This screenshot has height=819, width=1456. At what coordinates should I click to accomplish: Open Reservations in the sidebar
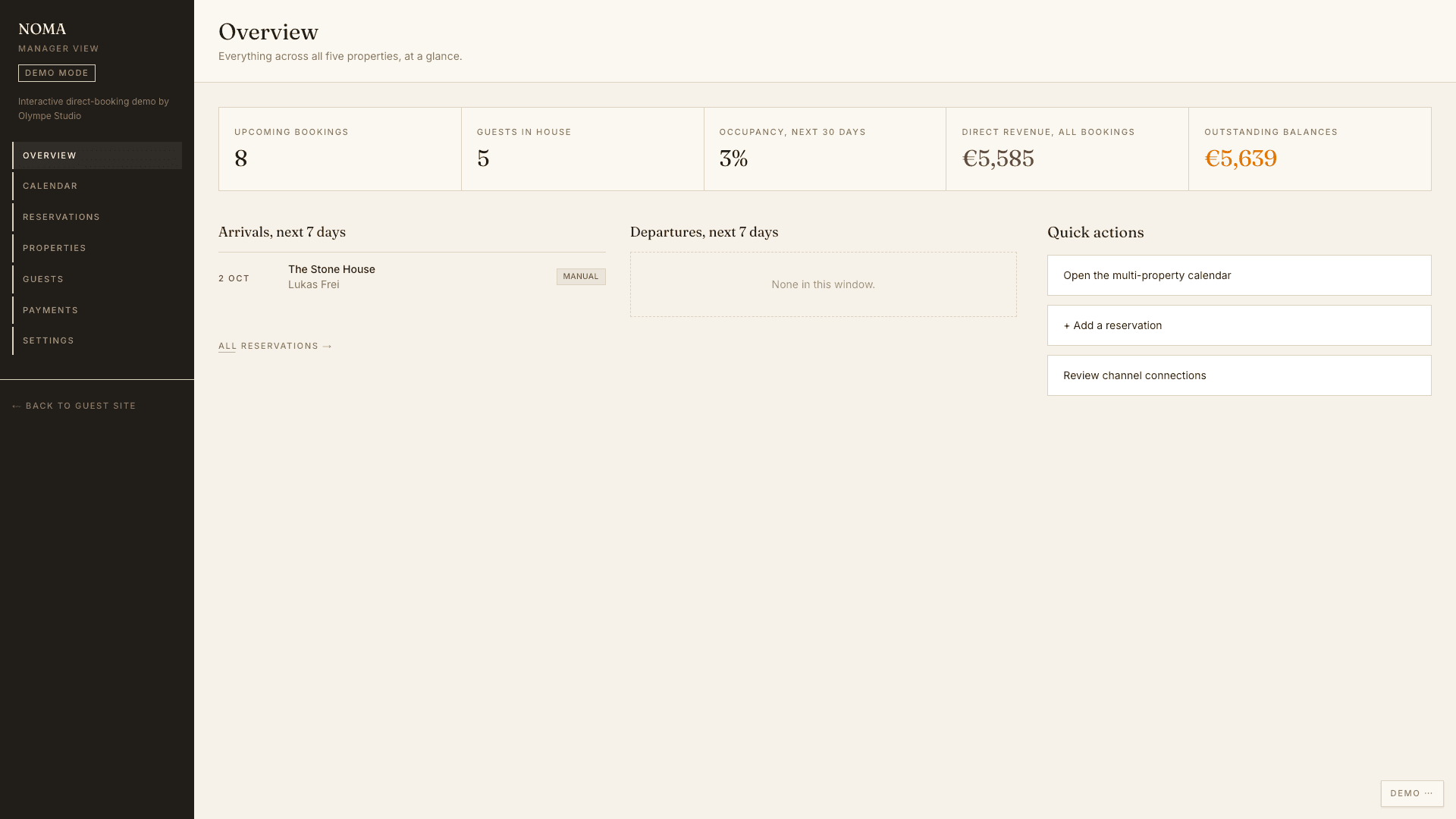(97, 217)
